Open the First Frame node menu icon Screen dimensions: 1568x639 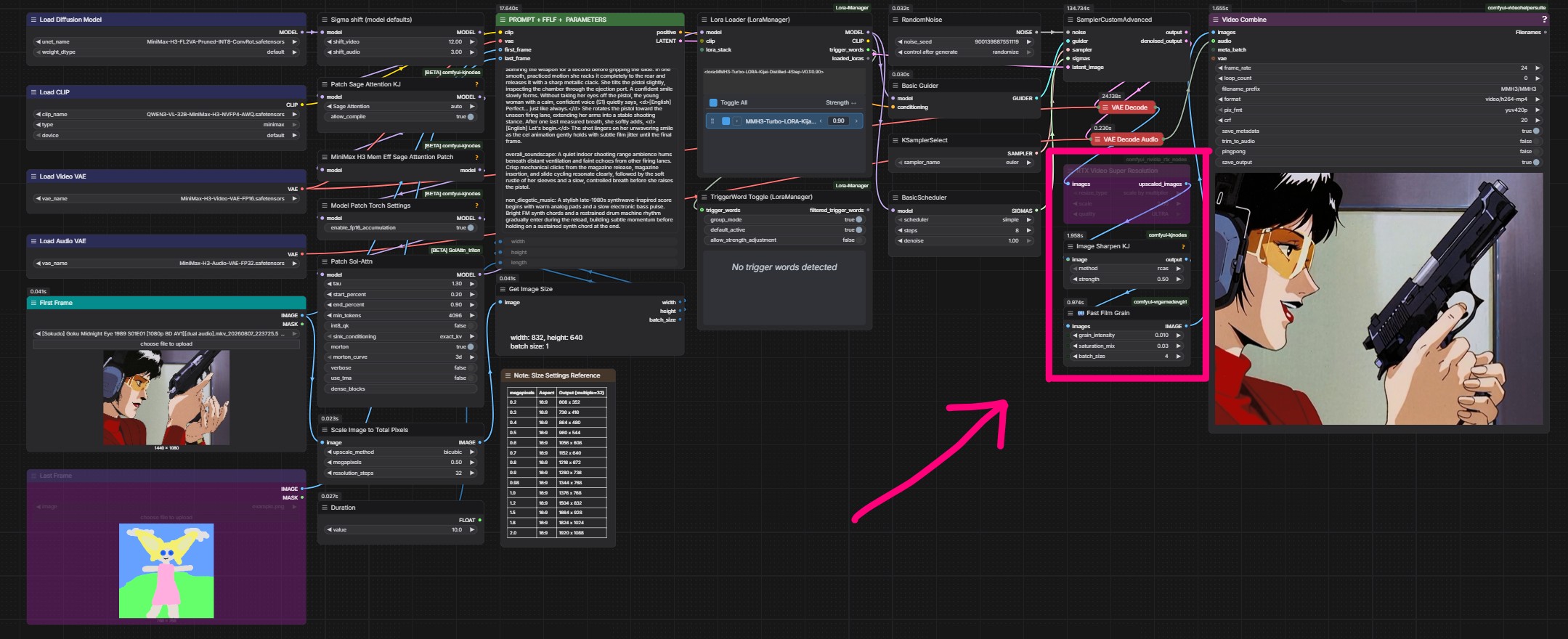click(33, 303)
